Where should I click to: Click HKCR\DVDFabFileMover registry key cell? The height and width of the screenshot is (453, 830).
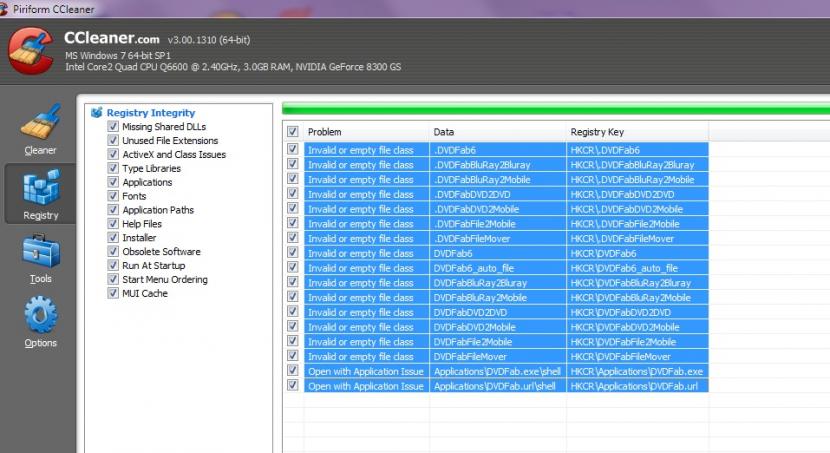(637, 357)
